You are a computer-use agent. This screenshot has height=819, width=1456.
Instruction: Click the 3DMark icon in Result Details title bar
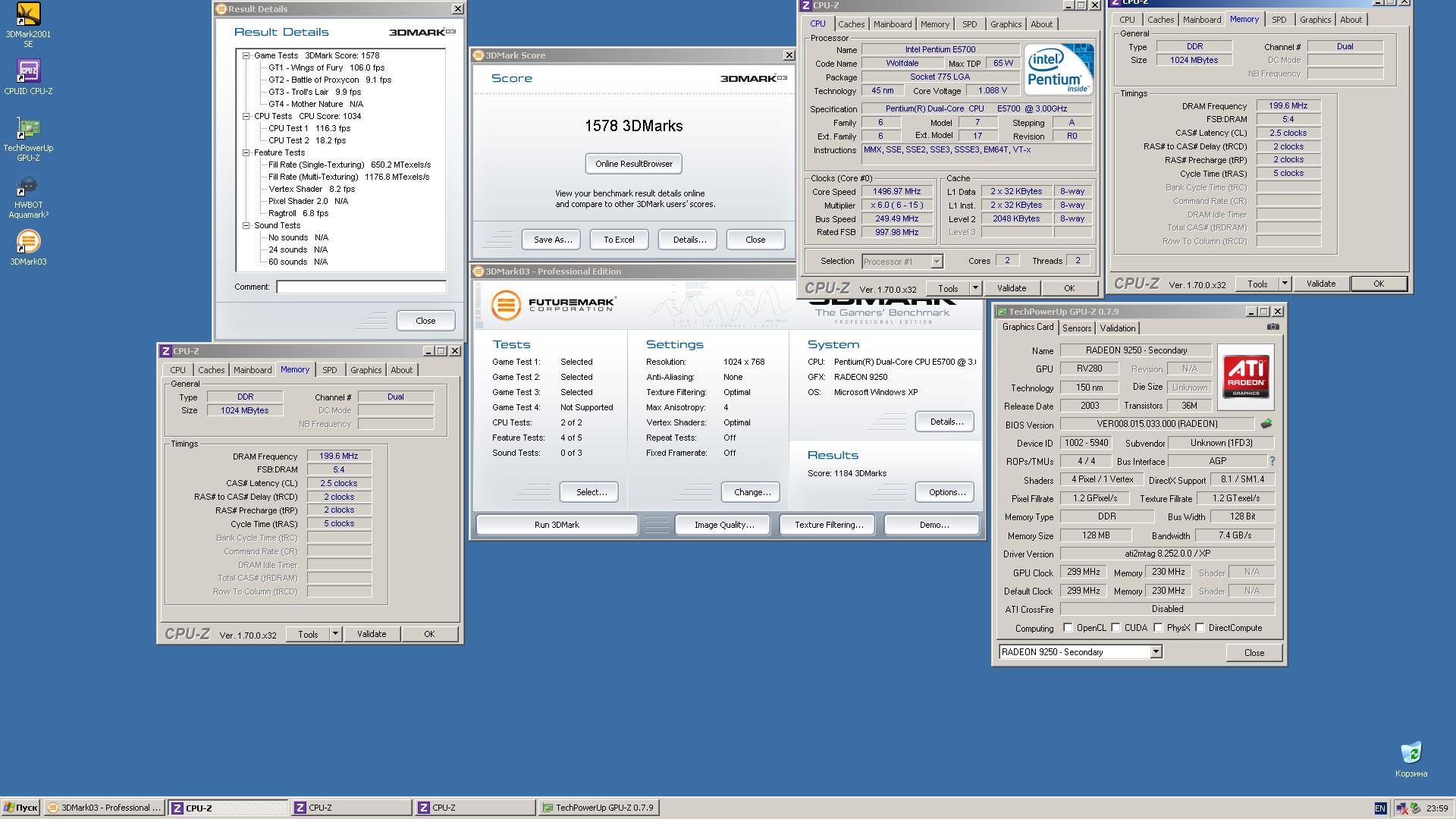coord(221,9)
